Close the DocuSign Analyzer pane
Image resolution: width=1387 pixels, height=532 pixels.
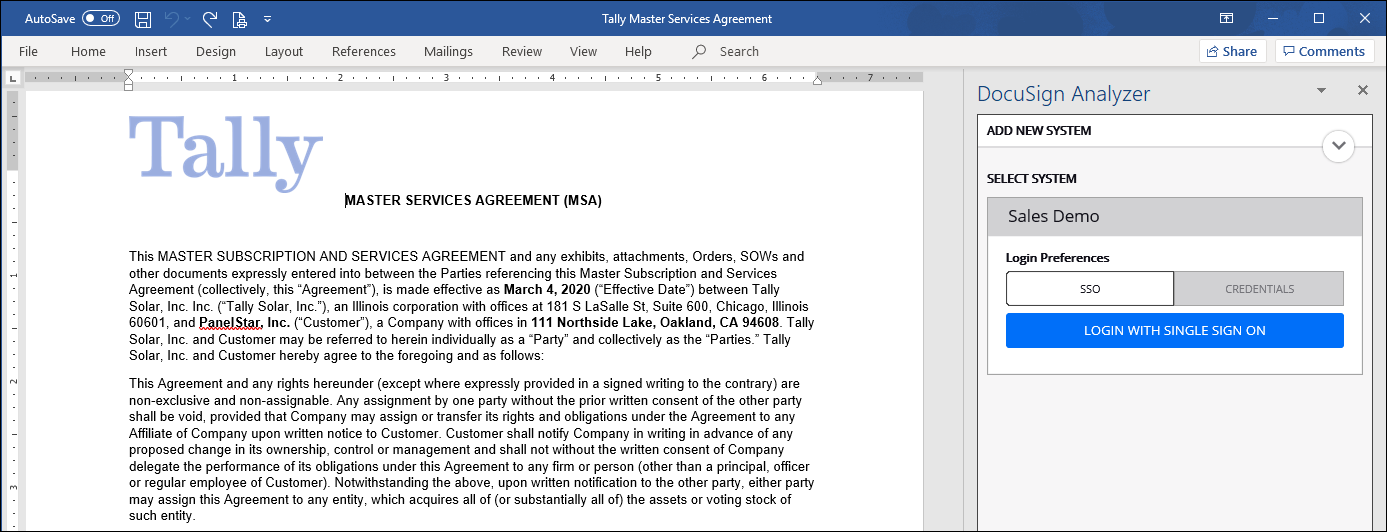tap(1362, 91)
